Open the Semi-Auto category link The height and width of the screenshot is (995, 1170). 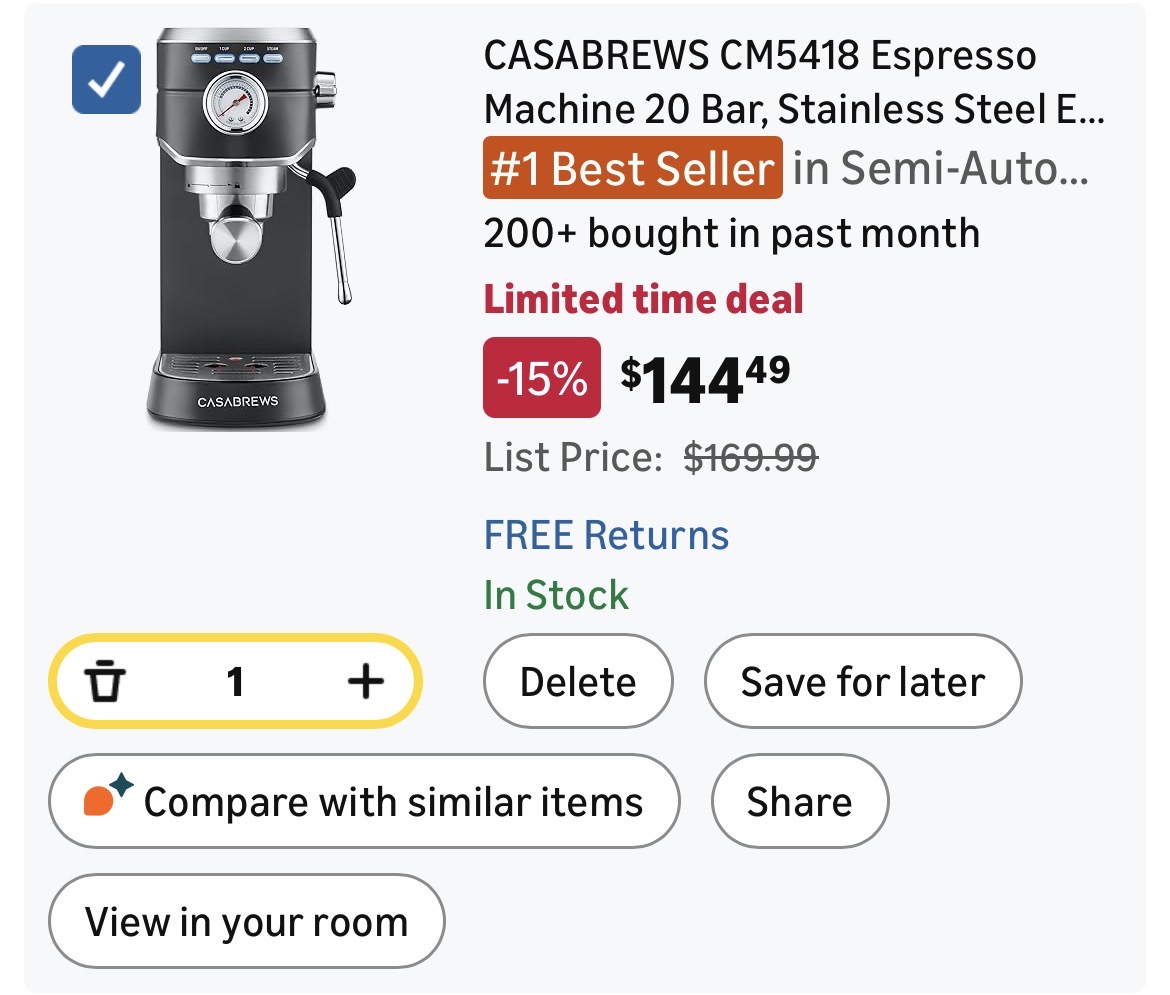[x=938, y=169]
